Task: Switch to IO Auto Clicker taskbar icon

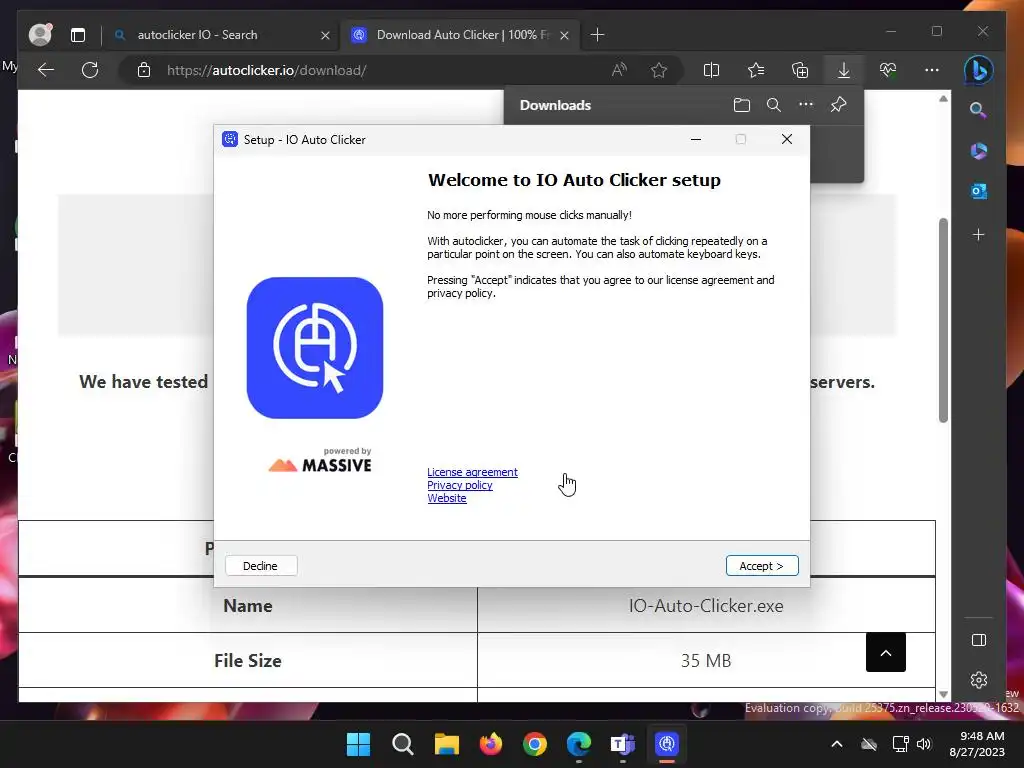Action: point(667,744)
